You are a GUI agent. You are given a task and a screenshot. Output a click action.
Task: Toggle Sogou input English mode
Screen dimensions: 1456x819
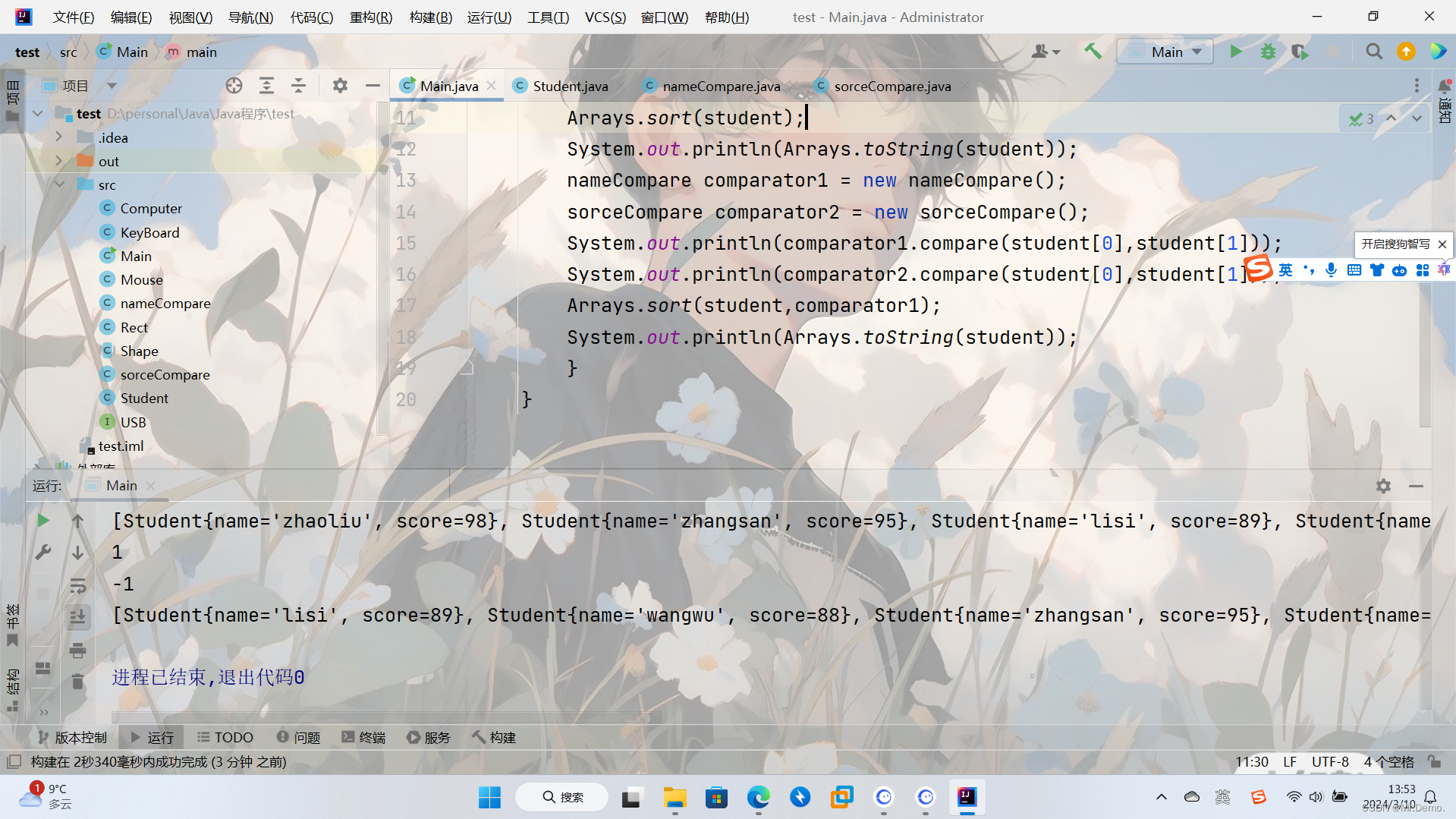coord(1285,270)
